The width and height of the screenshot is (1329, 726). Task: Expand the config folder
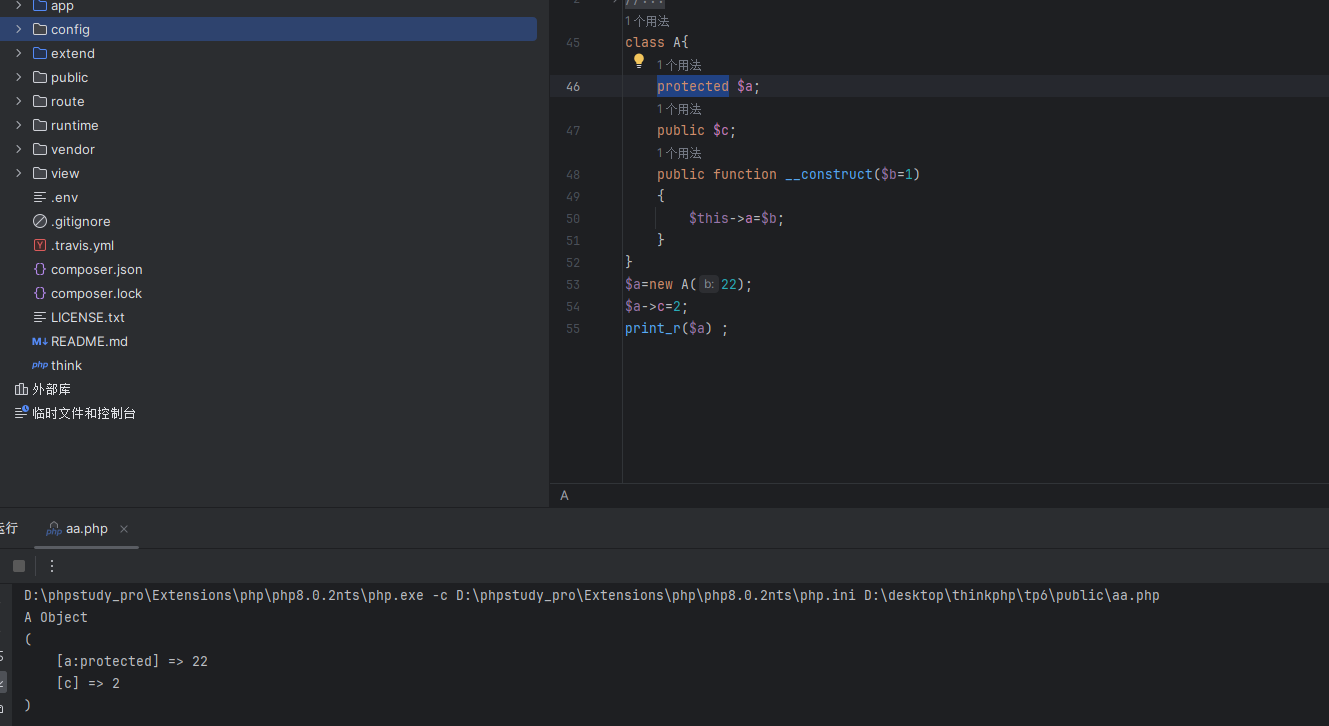coord(18,29)
